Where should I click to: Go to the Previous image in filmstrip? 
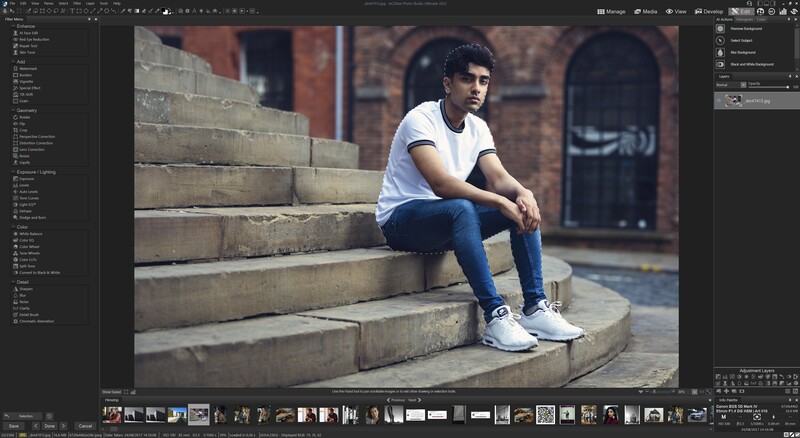396,400
